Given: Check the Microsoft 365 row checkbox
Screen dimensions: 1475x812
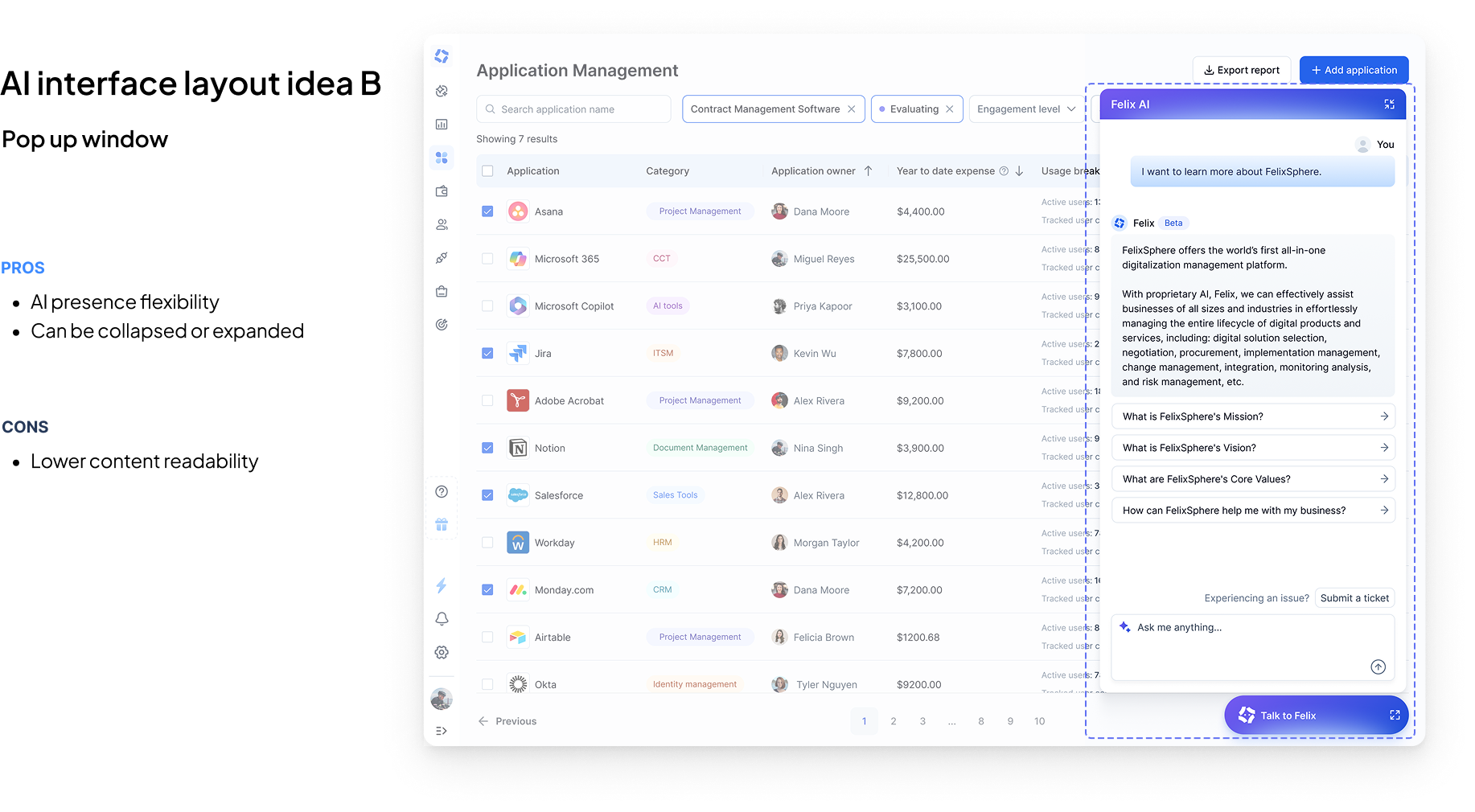Looking at the screenshot, I should coord(487,259).
